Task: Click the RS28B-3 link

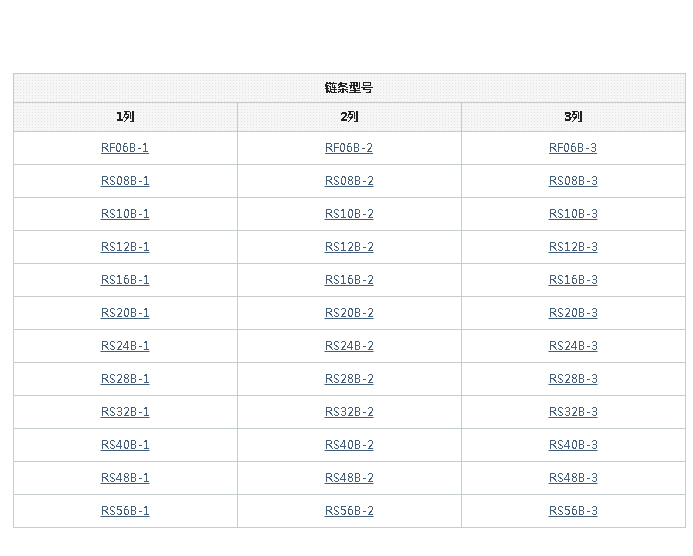Action: pyautogui.click(x=573, y=379)
